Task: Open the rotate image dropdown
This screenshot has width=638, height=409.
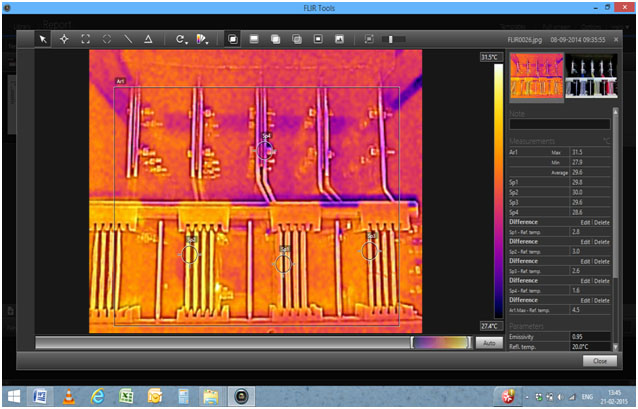Action: [181, 39]
